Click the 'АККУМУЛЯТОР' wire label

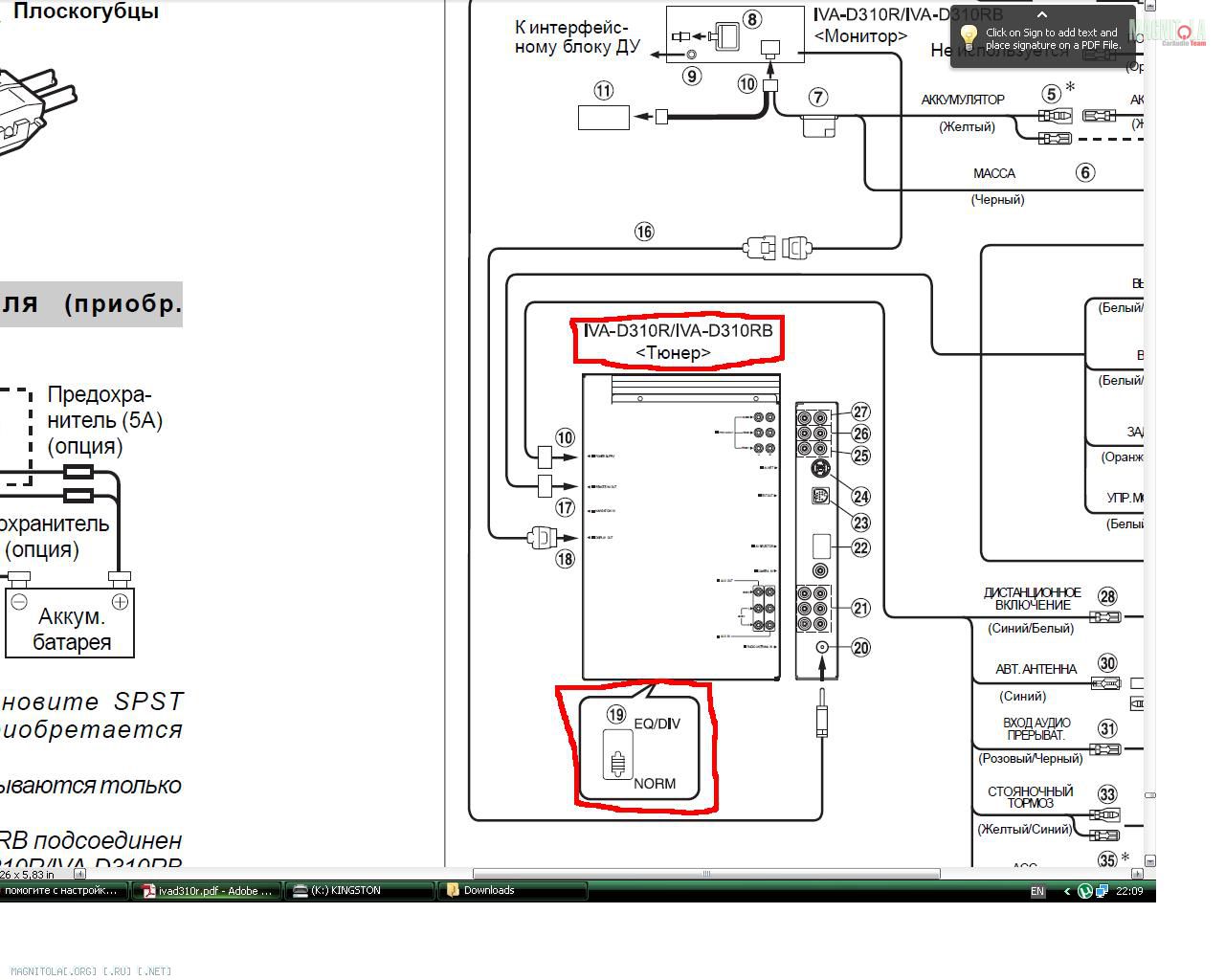click(x=963, y=100)
